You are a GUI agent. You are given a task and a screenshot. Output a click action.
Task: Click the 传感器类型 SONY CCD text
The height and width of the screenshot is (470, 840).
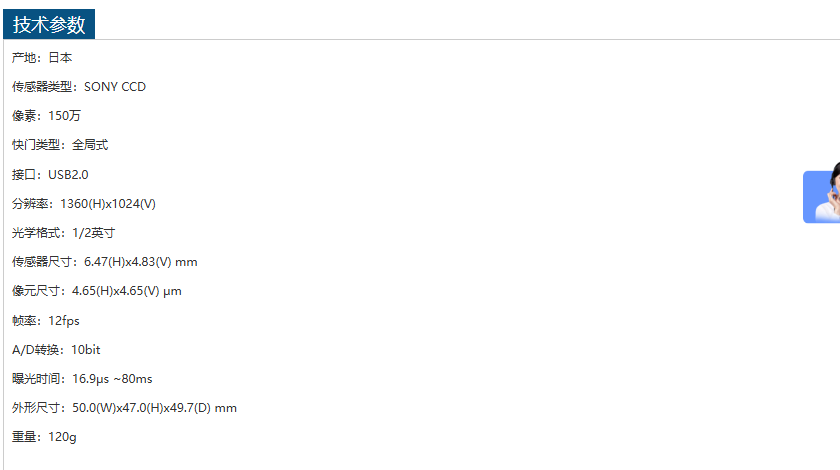[x=79, y=87]
